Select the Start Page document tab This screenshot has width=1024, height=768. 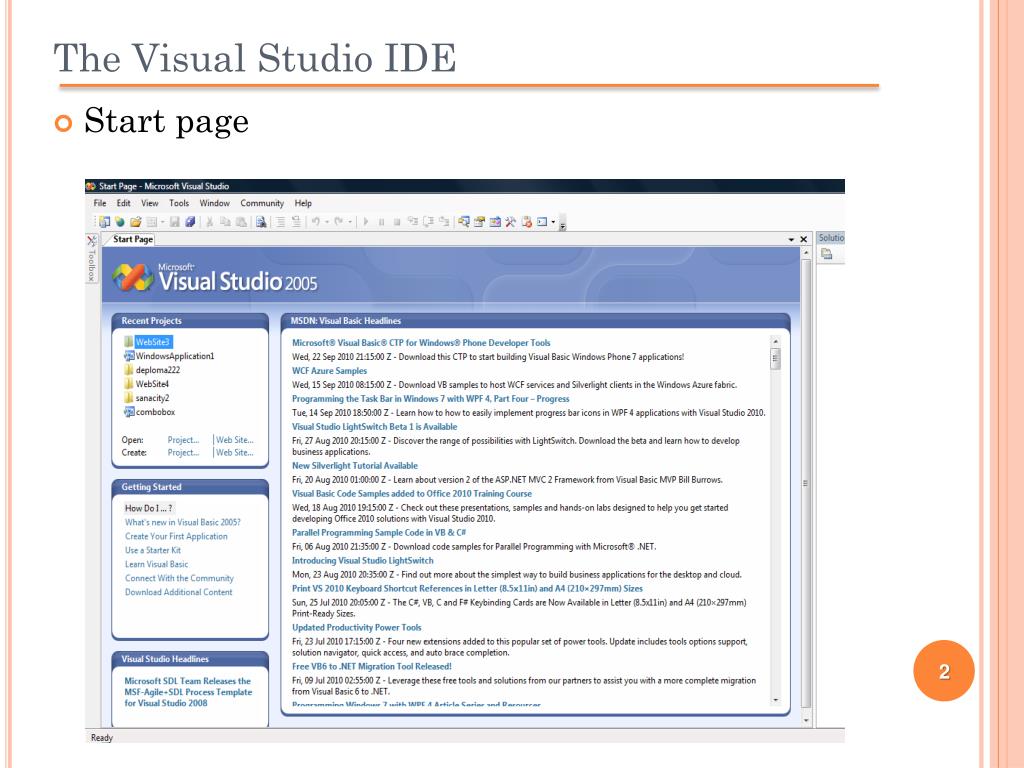(x=133, y=239)
